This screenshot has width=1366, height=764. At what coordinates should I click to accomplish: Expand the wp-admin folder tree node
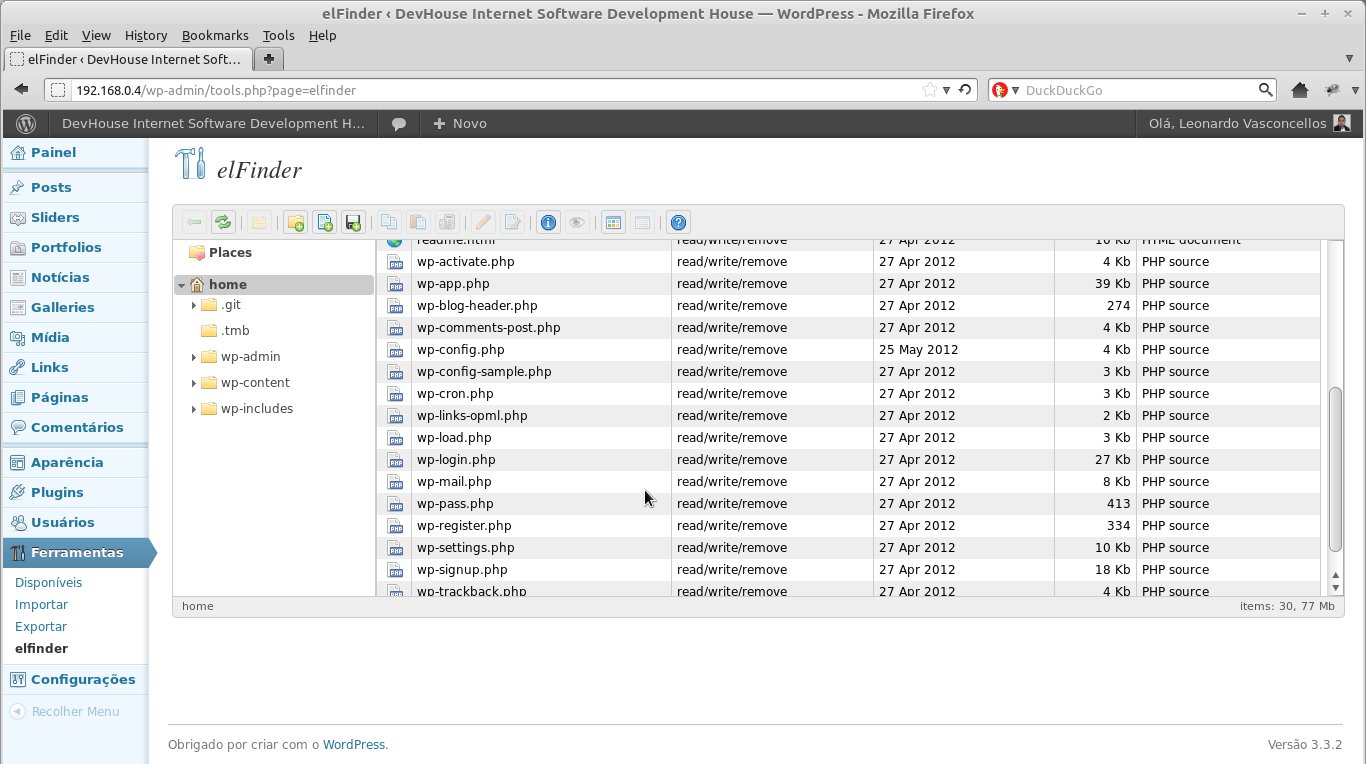[193, 357]
